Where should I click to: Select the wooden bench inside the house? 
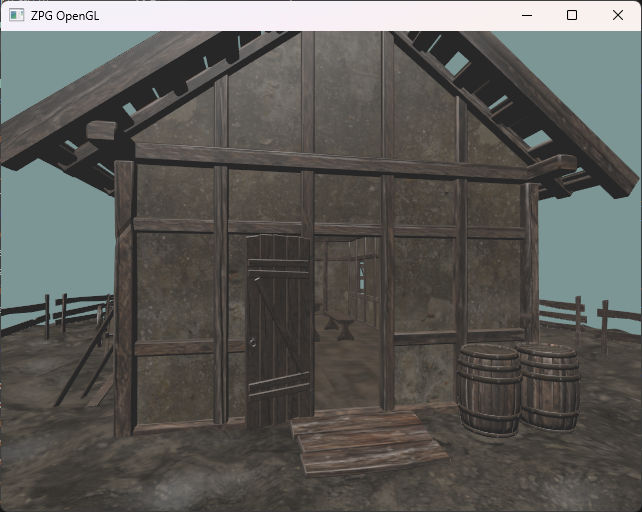[x=339, y=325]
